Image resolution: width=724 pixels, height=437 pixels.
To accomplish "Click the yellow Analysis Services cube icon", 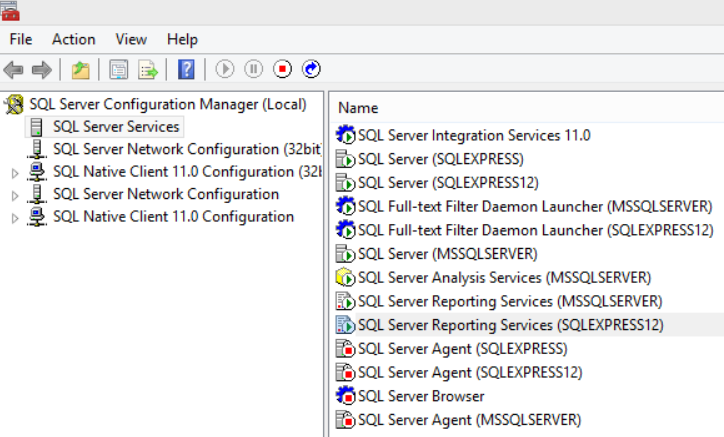I will pos(345,278).
